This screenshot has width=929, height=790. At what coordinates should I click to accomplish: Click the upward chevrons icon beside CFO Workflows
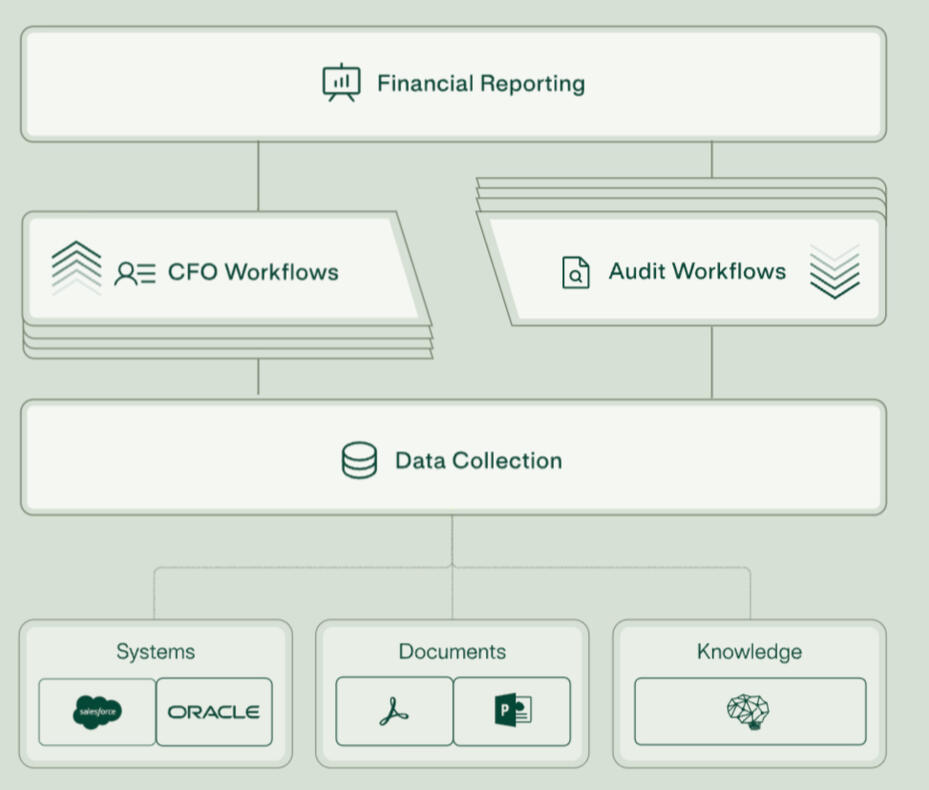(77, 268)
